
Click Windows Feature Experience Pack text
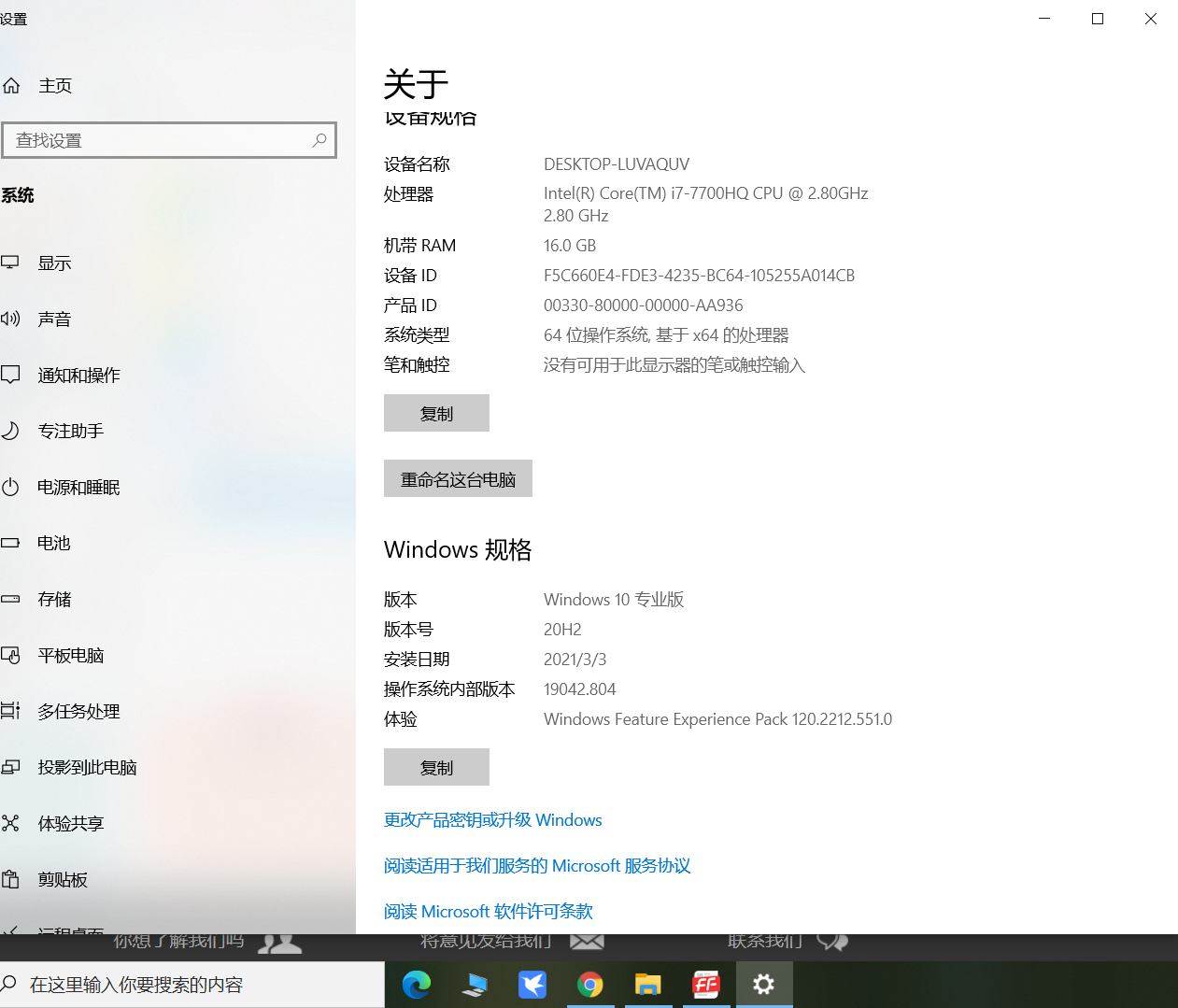(x=718, y=719)
